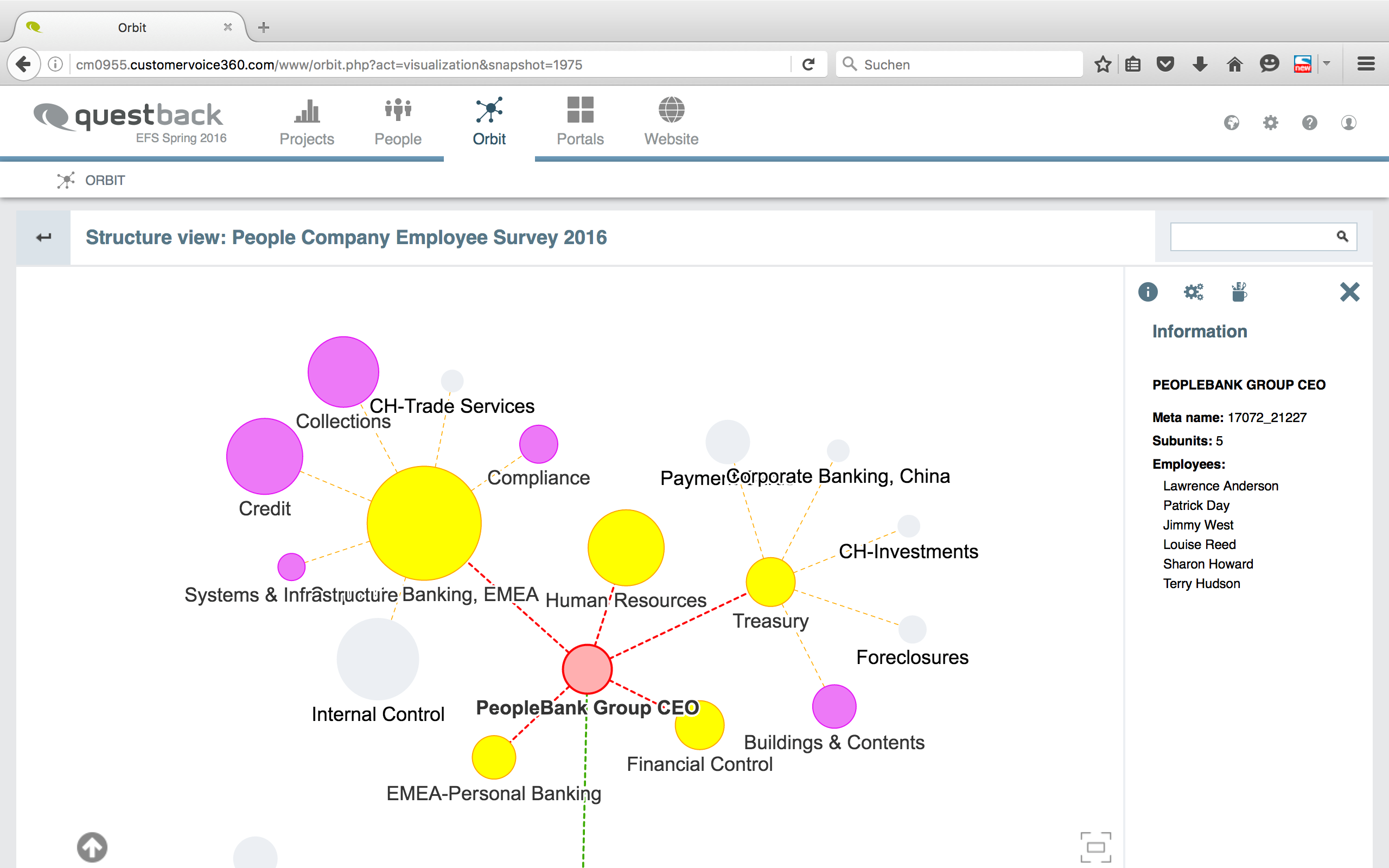The width and height of the screenshot is (1389, 868).
Task: Click the pencil cup tools icon
Action: point(1239,292)
